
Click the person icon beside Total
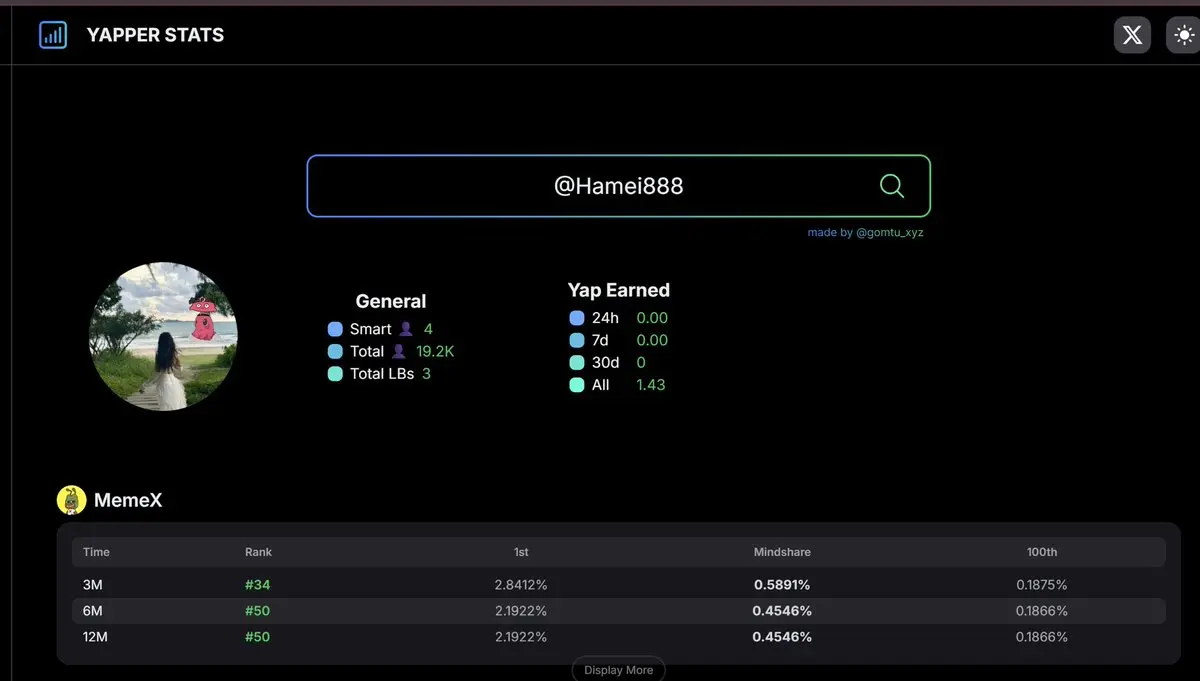tap(399, 351)
